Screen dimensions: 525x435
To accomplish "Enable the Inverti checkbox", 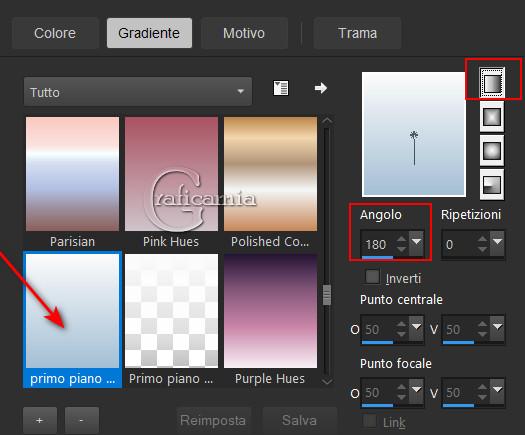I will [x=372, y=277].
